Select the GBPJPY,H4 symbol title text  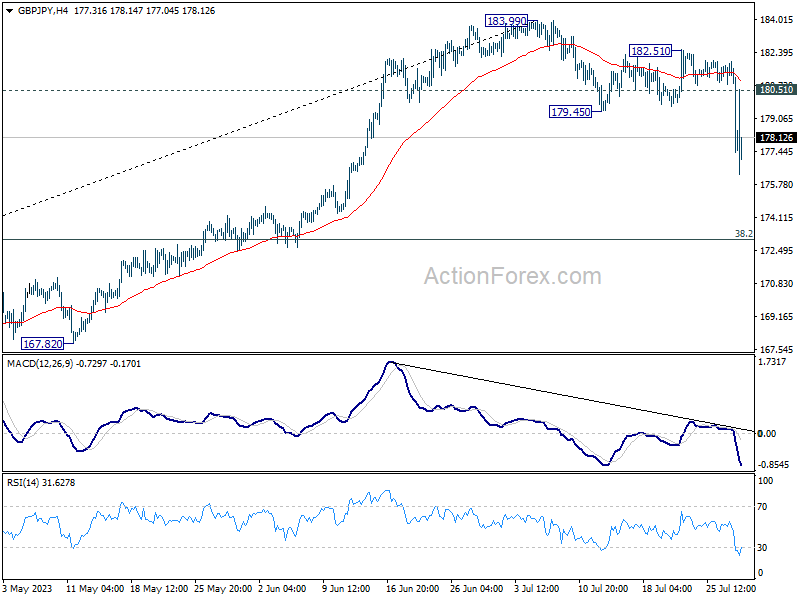coord(43,11)
